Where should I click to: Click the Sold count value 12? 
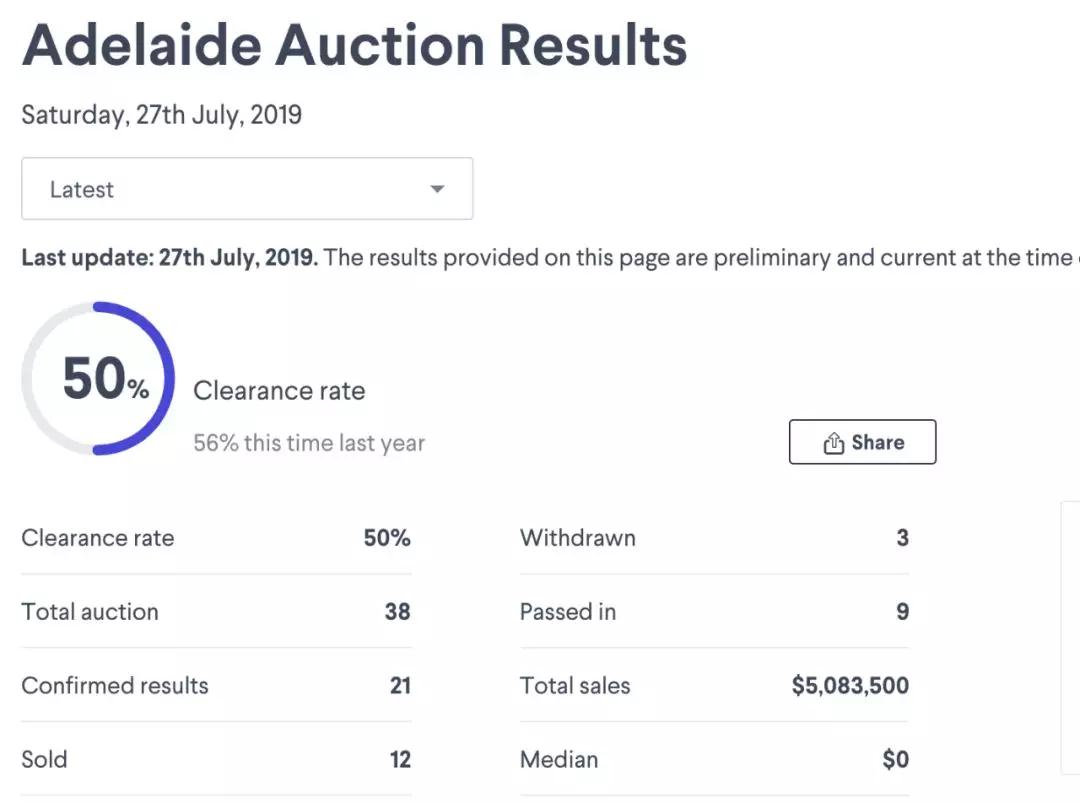click(x=400, y=759)
